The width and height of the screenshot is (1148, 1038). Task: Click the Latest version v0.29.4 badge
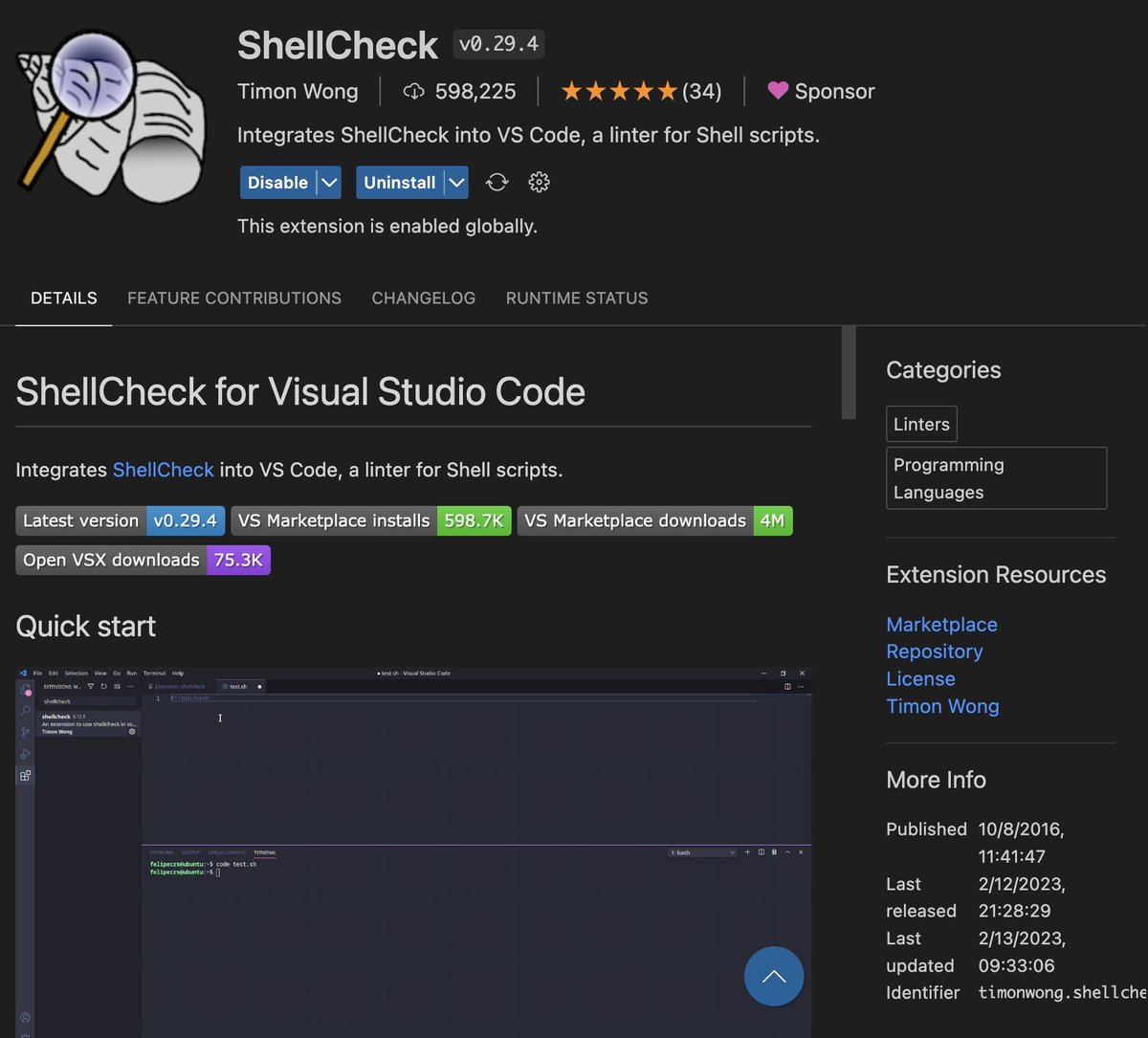point(121,520)
